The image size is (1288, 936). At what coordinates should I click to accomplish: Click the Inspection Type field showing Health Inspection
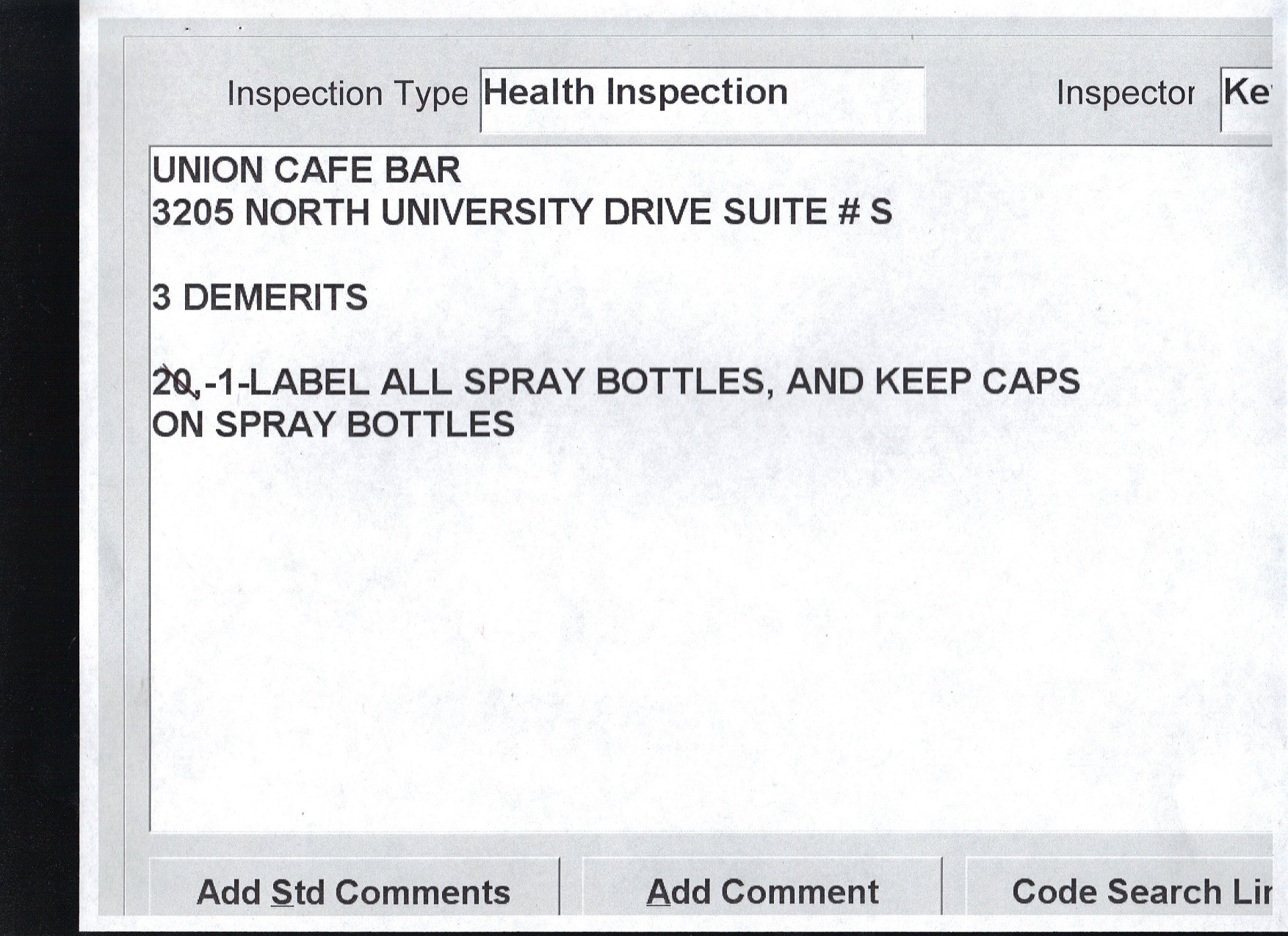click(701, 98)
